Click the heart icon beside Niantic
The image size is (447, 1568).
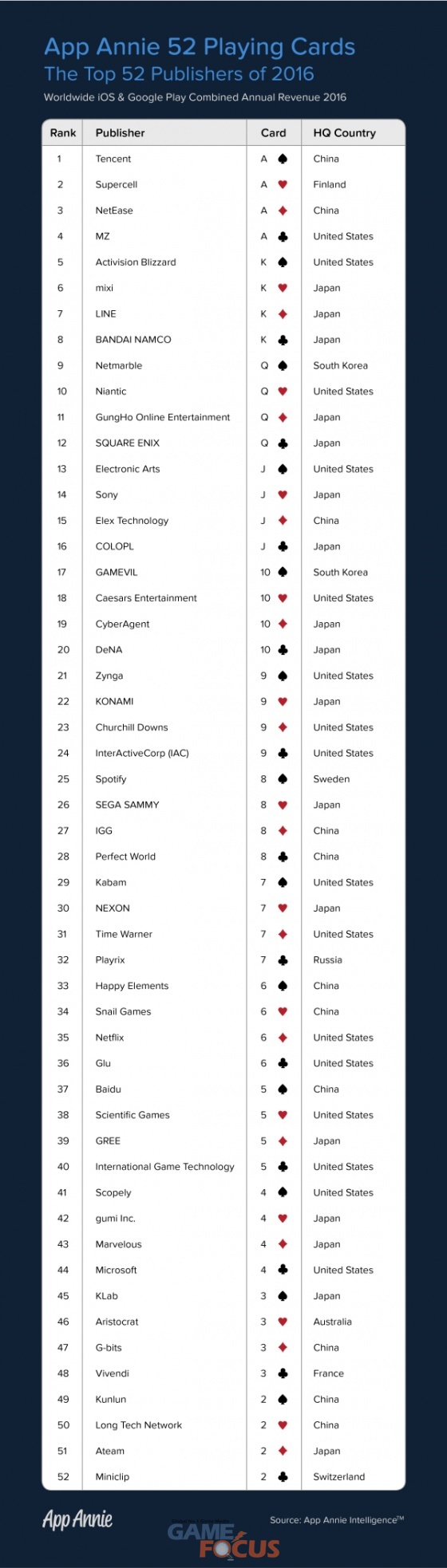[283, 392]
